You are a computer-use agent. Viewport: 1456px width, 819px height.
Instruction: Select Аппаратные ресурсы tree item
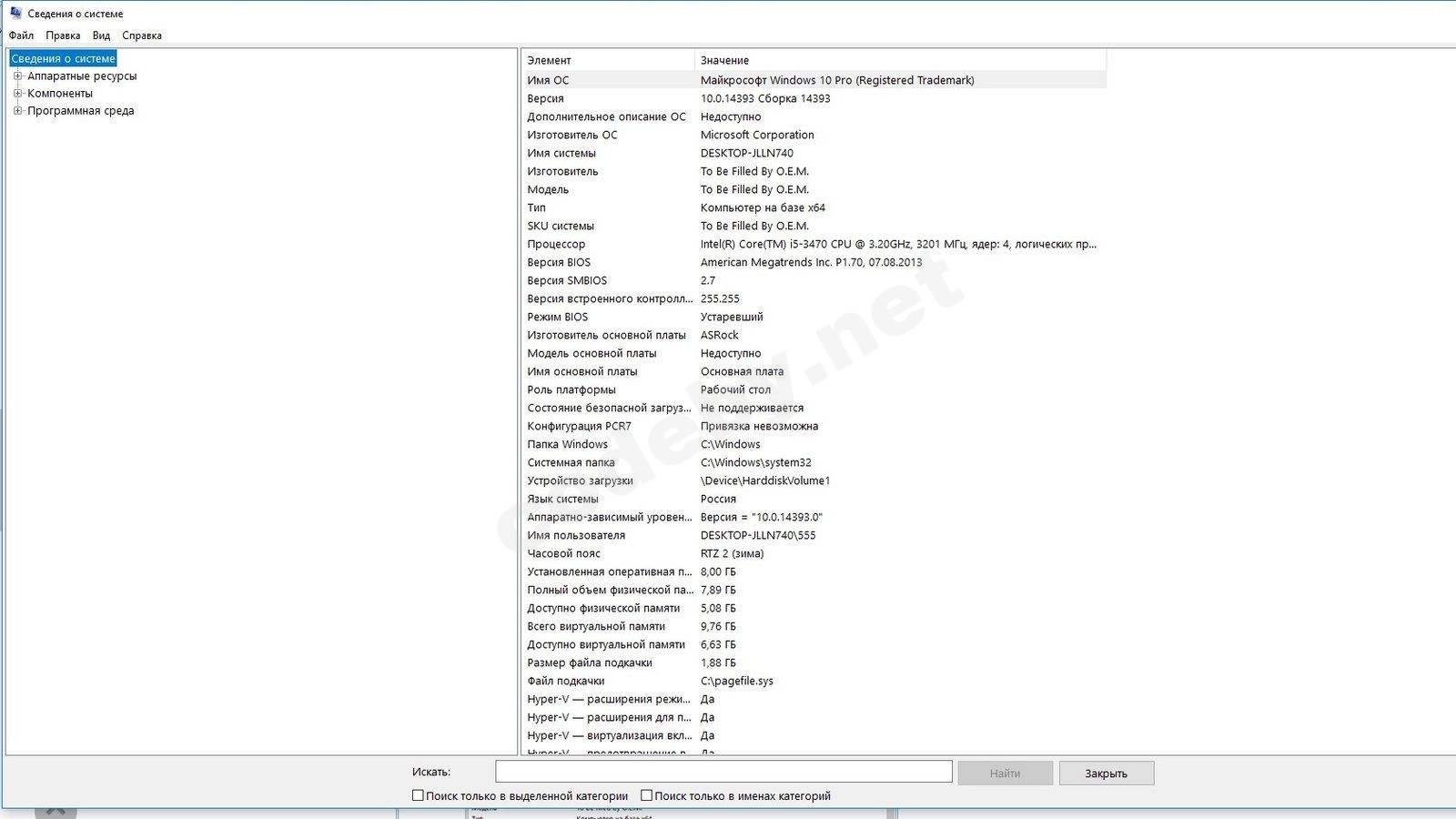click(82, 76)
